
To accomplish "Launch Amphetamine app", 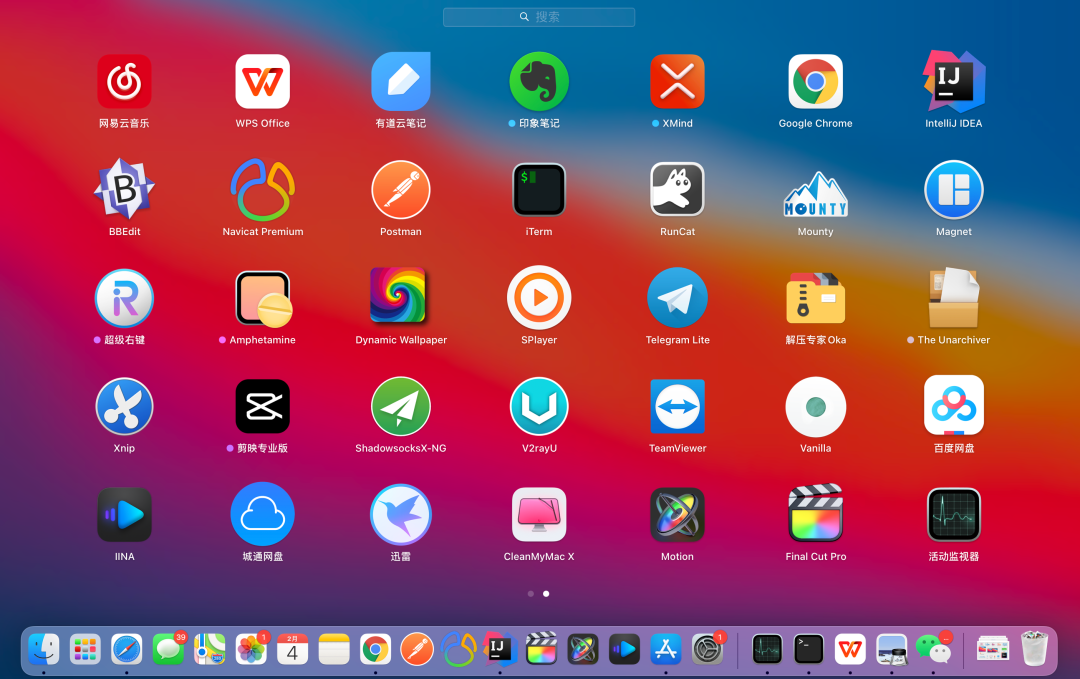I will pyautogui.click(x=262, y=298).
